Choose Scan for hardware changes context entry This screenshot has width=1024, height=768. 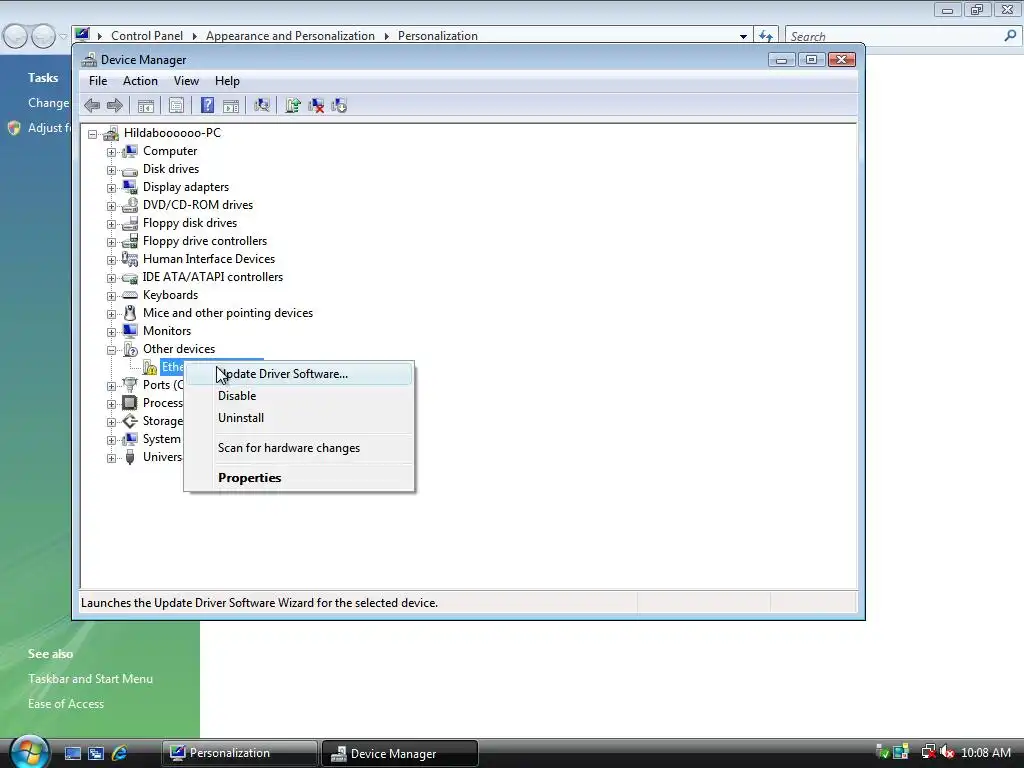click(299, 448)
